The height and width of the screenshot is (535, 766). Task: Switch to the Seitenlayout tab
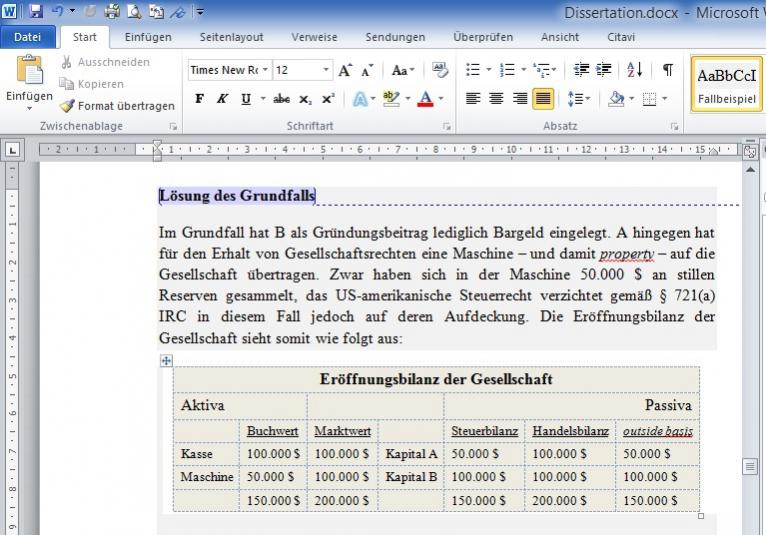click(231, 37)
